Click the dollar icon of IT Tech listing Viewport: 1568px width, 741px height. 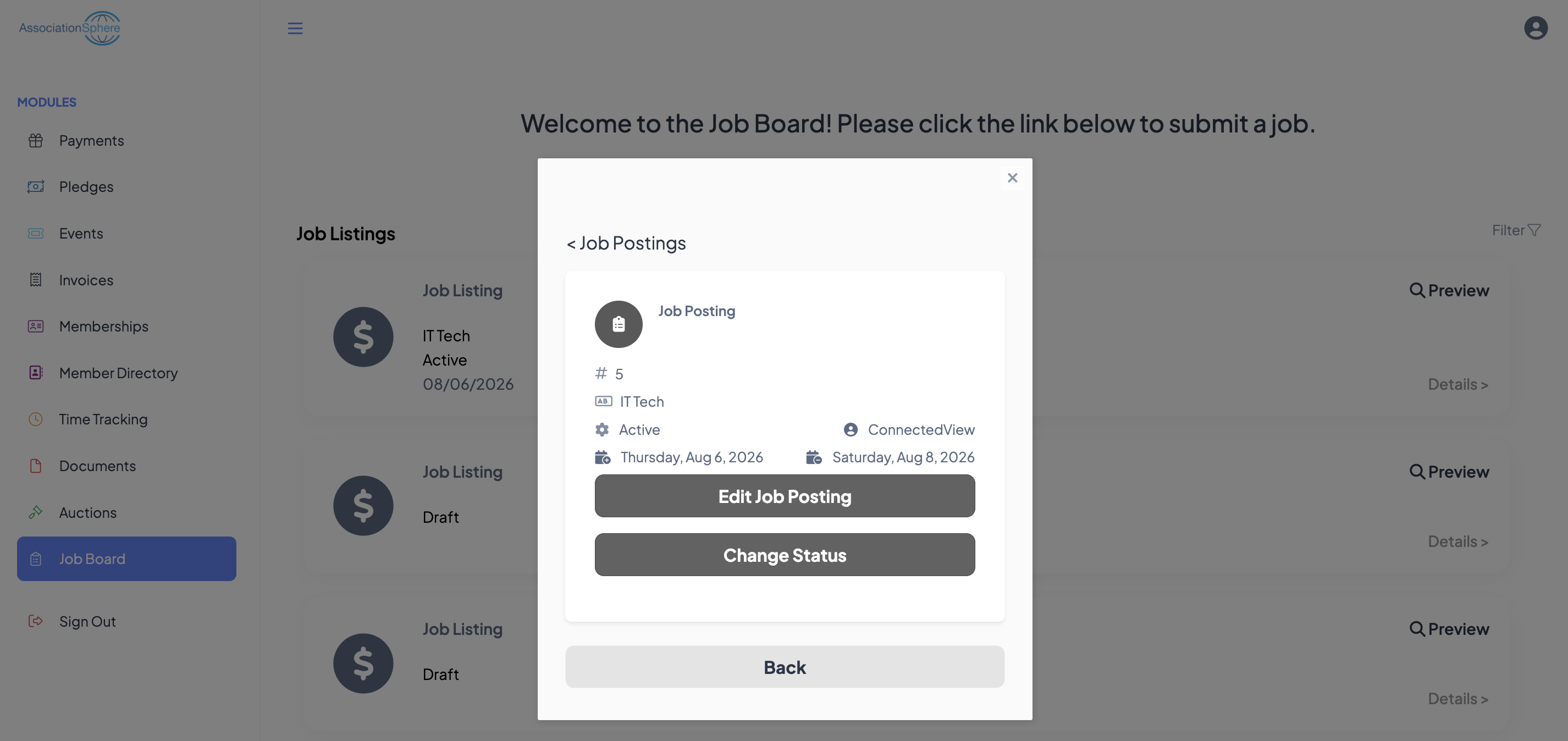363,337
